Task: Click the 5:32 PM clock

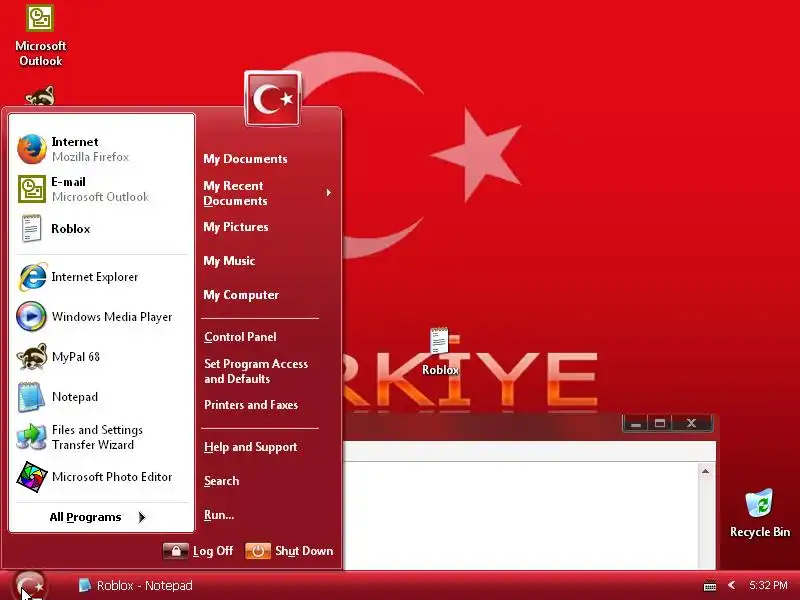Action: pyautogui.click(x=768, y=585)
